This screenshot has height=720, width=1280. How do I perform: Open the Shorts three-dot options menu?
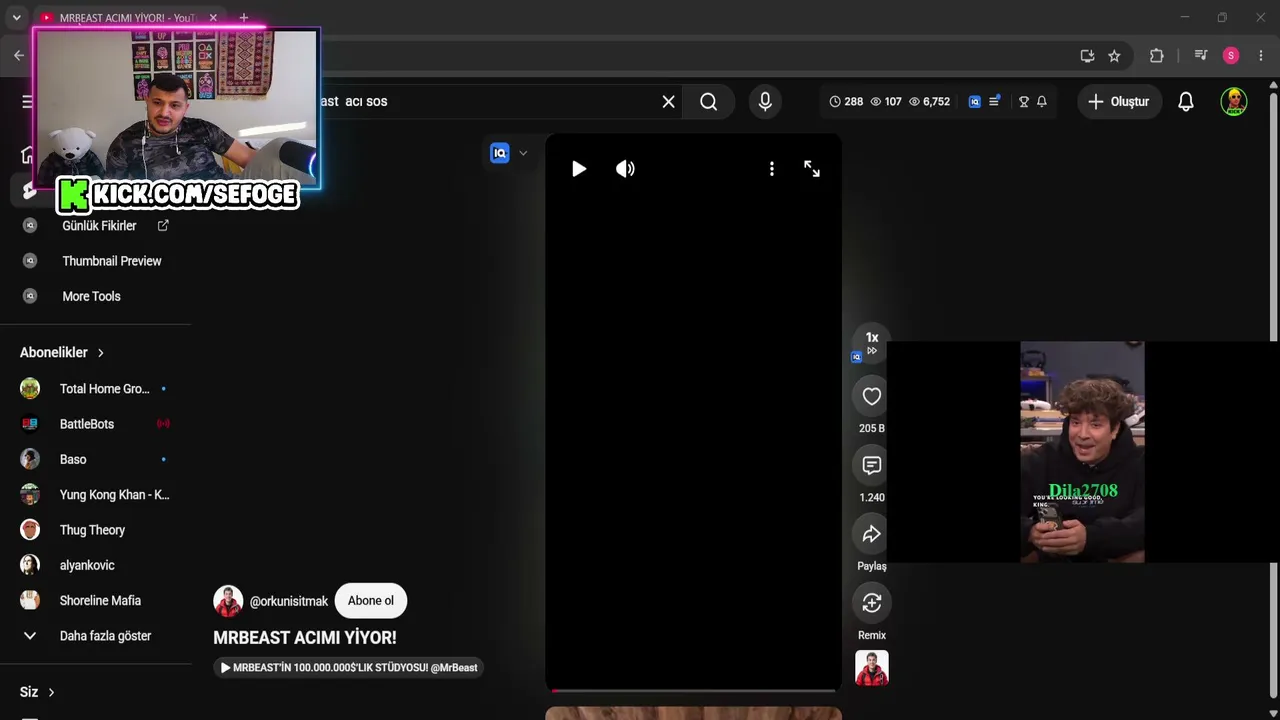(x=771, y=169)
